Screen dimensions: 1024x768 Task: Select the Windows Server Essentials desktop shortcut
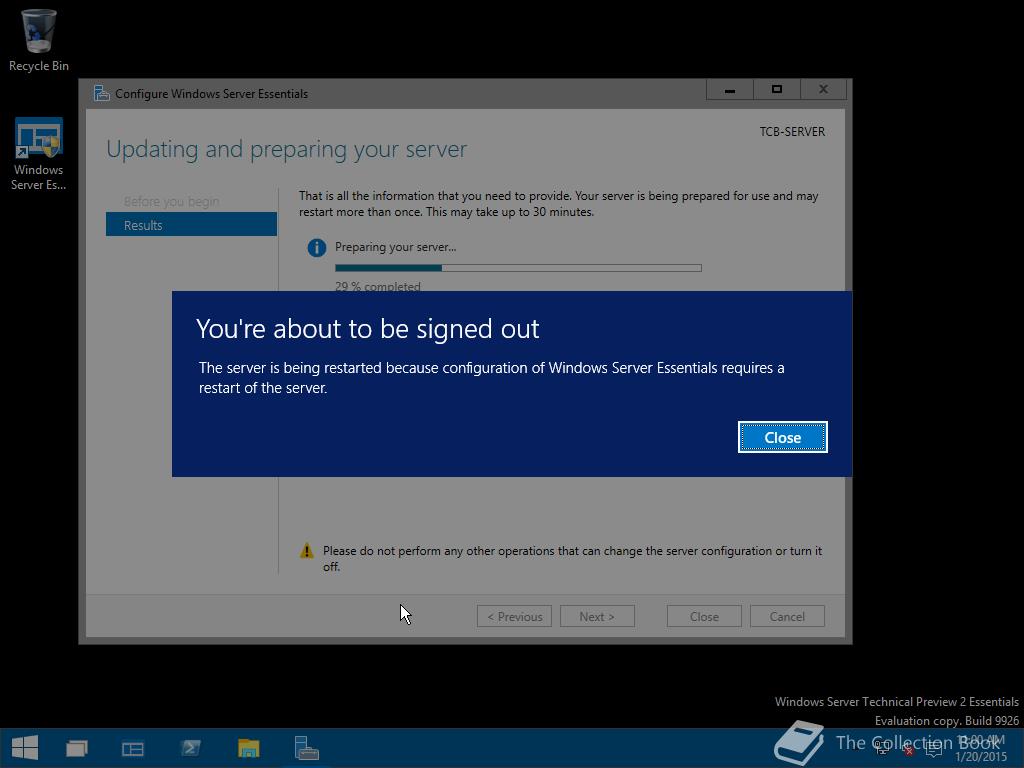(x=39, y=154)
